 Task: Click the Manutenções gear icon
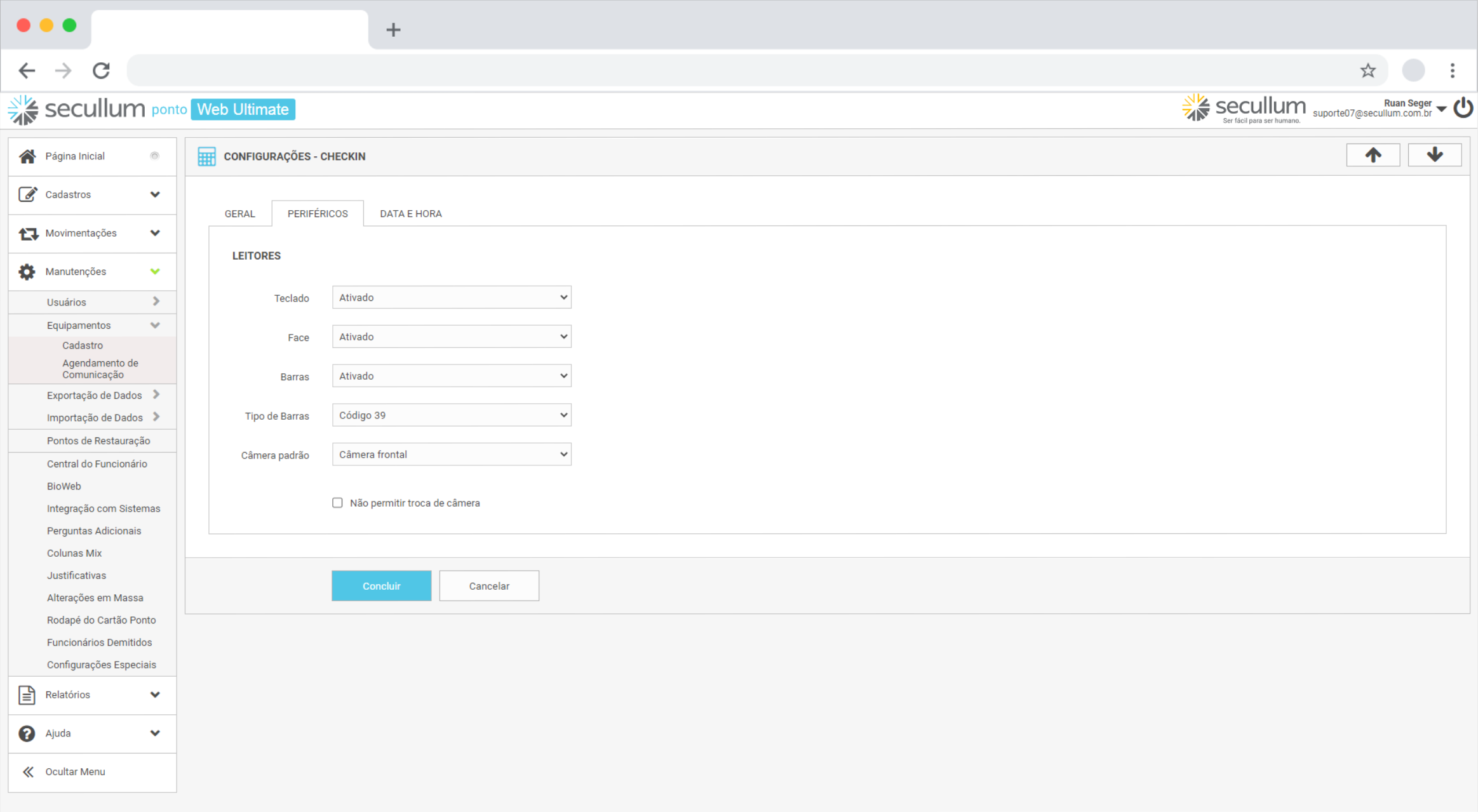27,272
